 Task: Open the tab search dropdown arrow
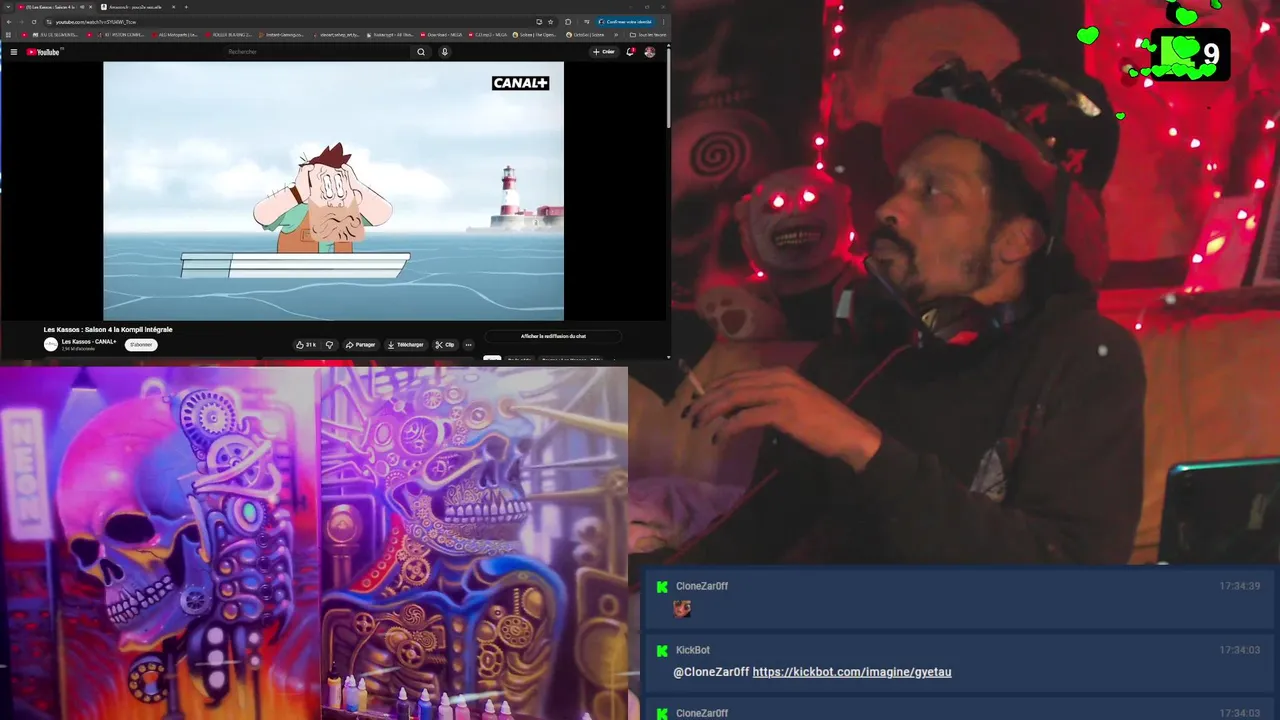coord(7,7)
